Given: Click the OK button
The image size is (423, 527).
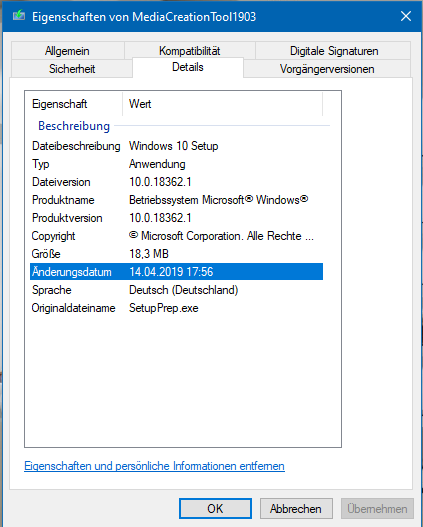Looking at the screenshot, I should pos(215,509).
